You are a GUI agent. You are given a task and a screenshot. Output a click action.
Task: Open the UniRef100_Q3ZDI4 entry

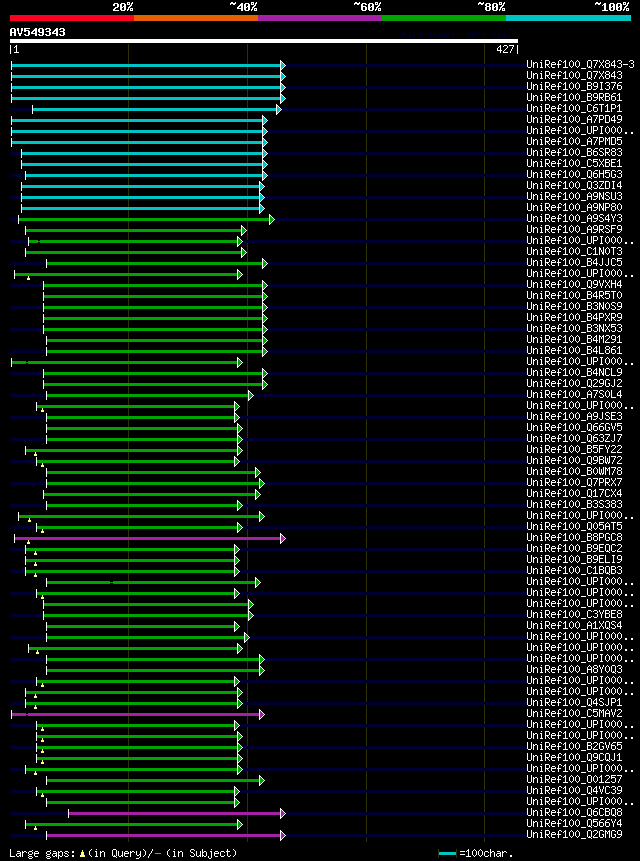pos(574,186)
